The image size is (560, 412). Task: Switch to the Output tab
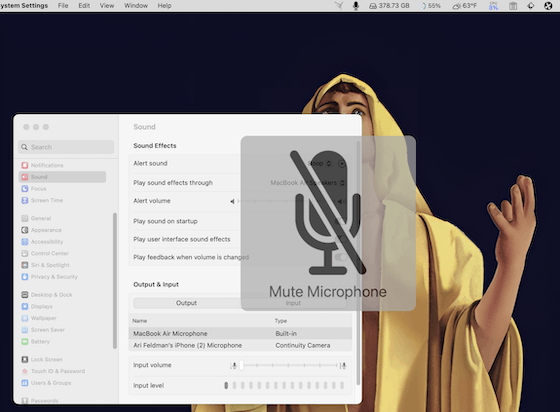(x=186, y=303)
